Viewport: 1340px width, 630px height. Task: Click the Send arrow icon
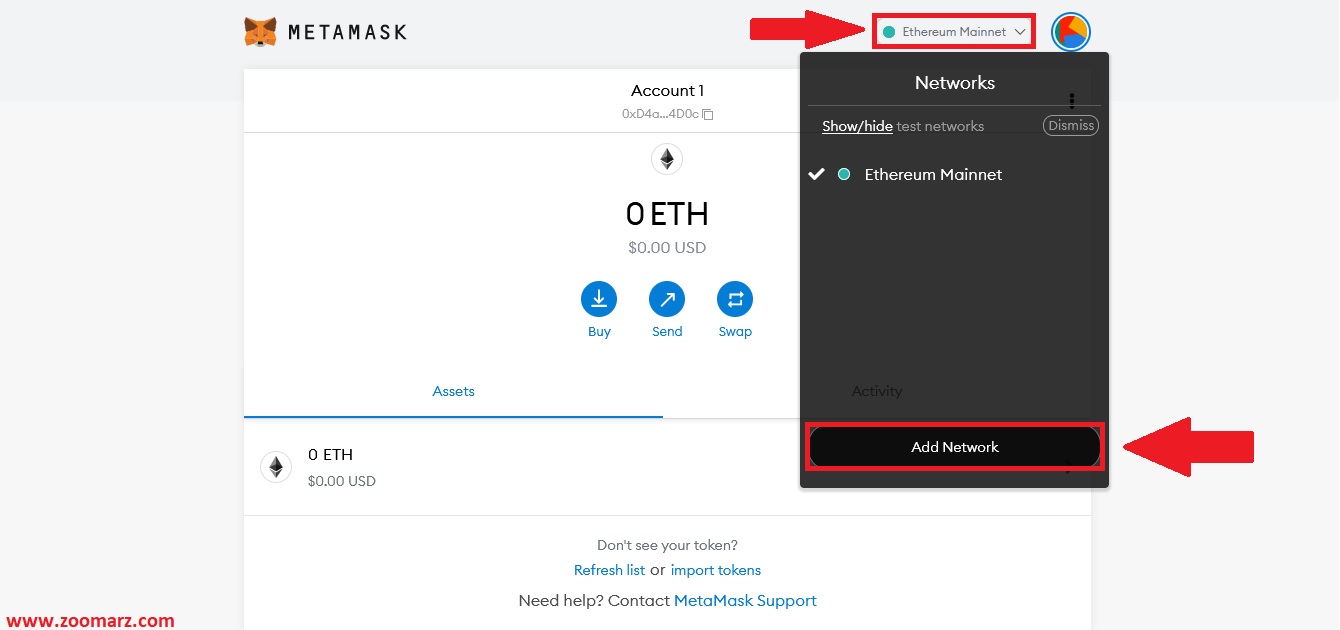click(667, 299)
